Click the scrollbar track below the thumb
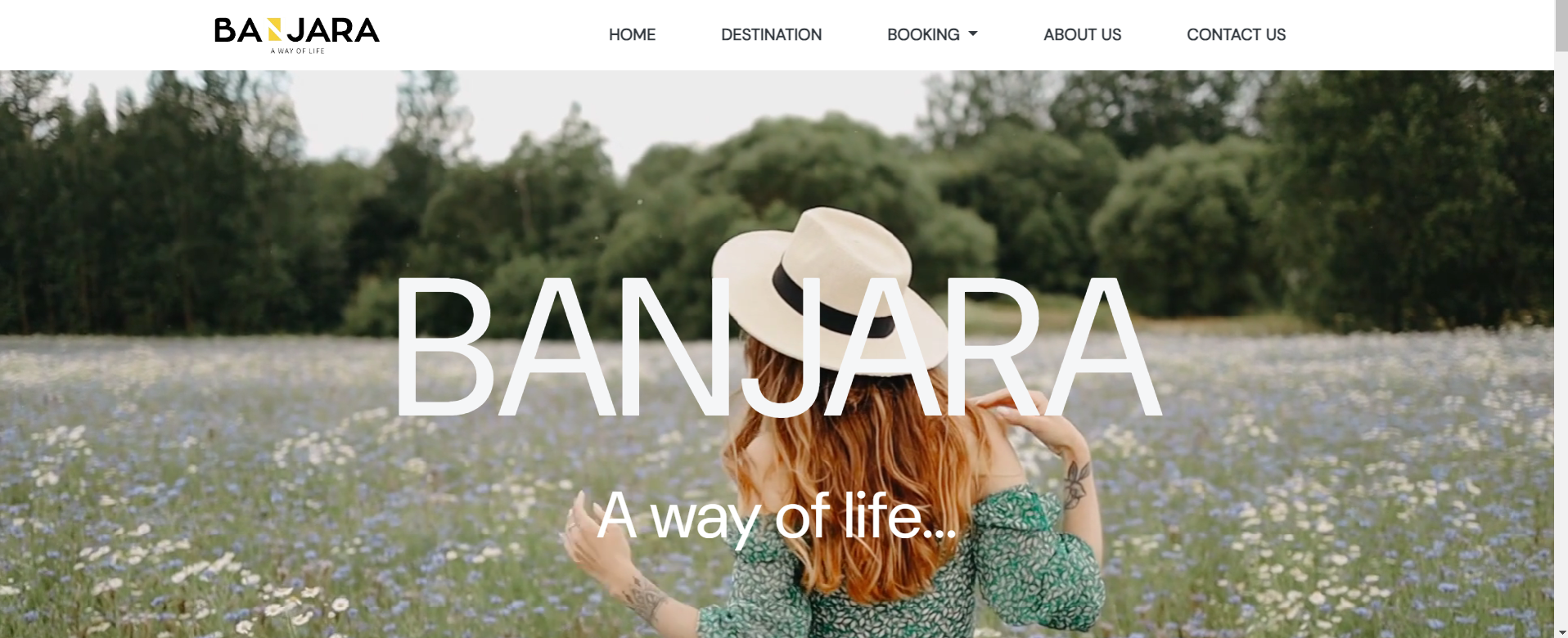Image resolution: width=1568 pixels, height=638 pixels. [1561, 344]
